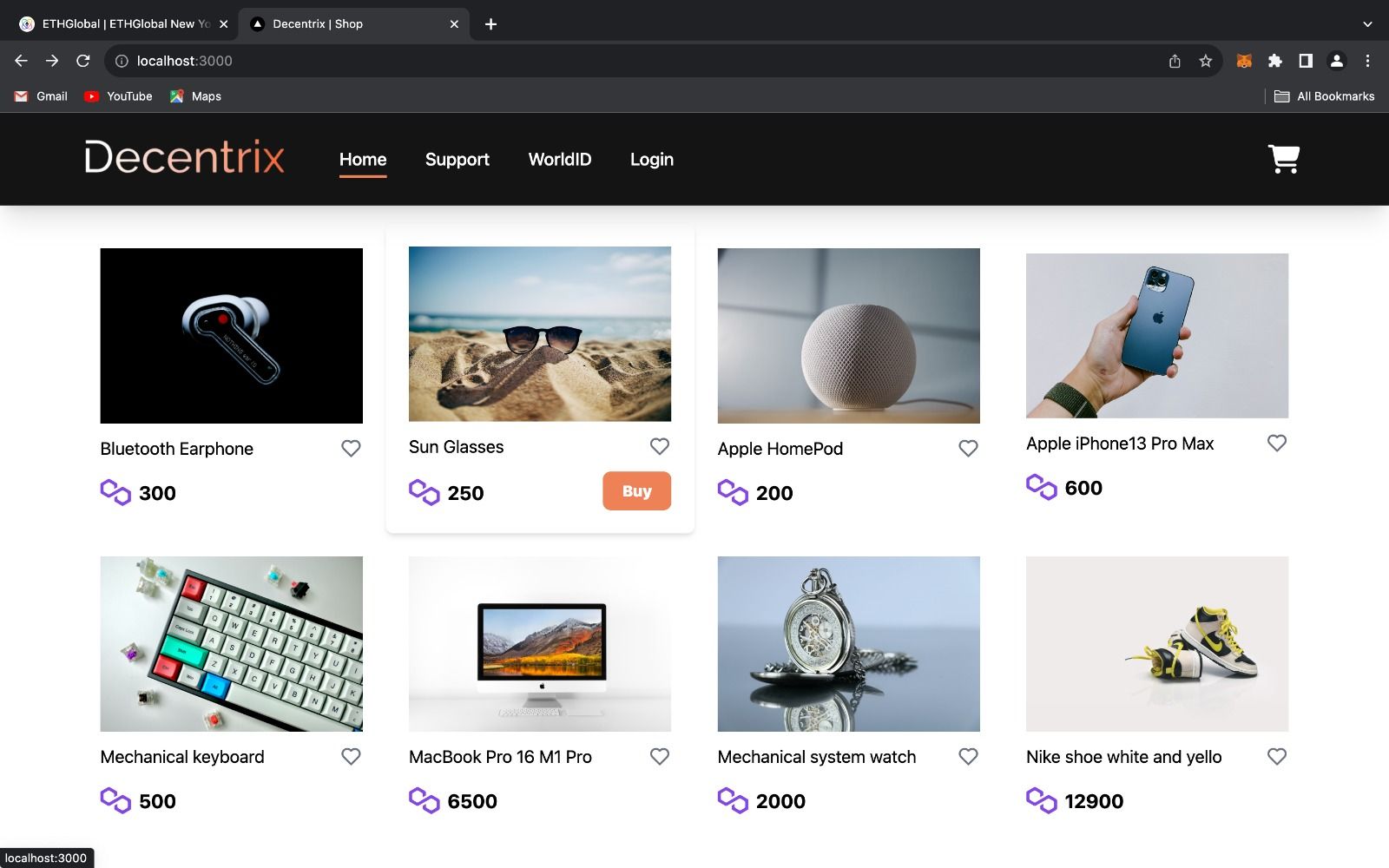Open the Apple HomePod product image

[x=849, y=336]
